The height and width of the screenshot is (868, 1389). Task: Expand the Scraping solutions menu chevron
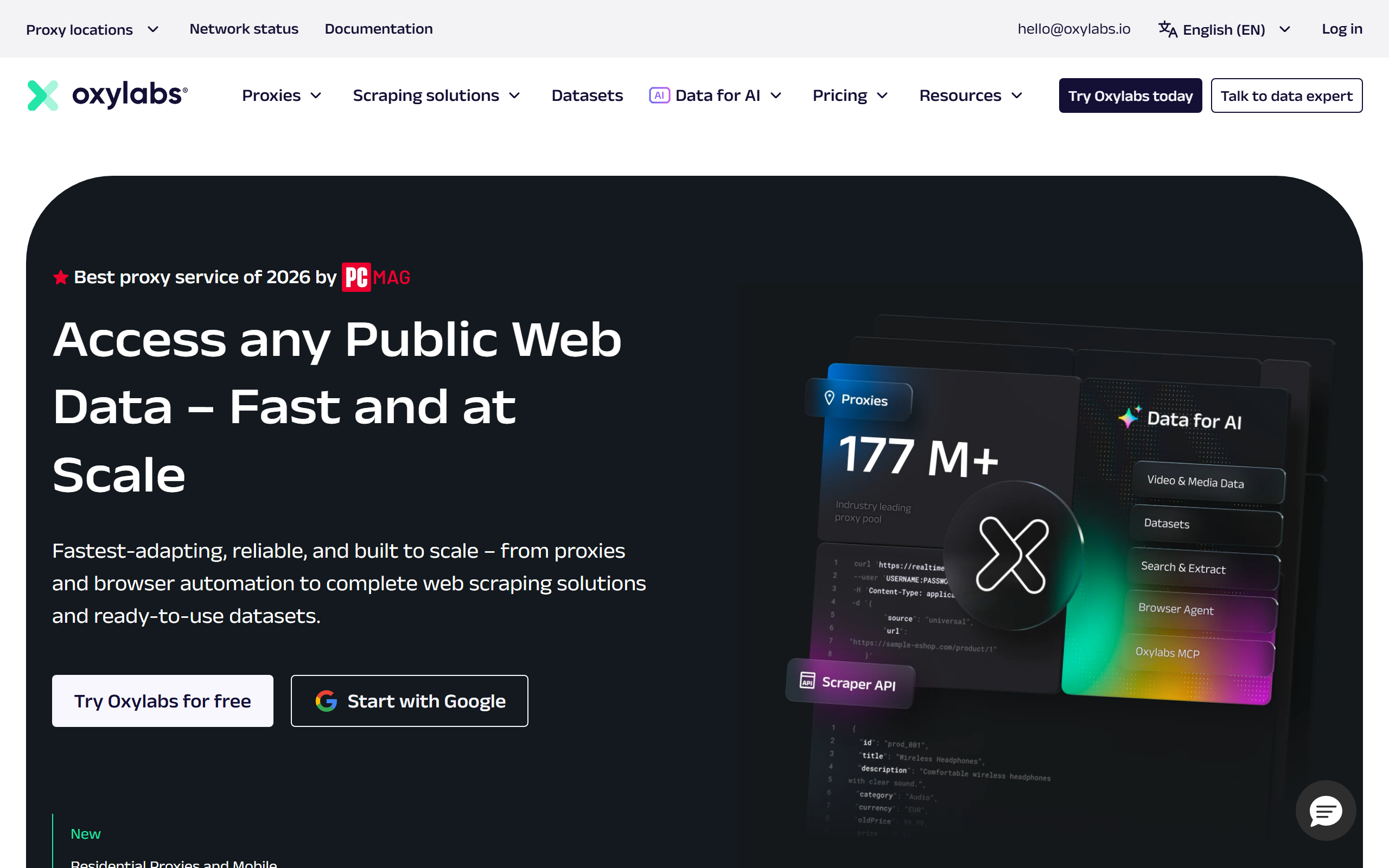[x=514, y=96]
